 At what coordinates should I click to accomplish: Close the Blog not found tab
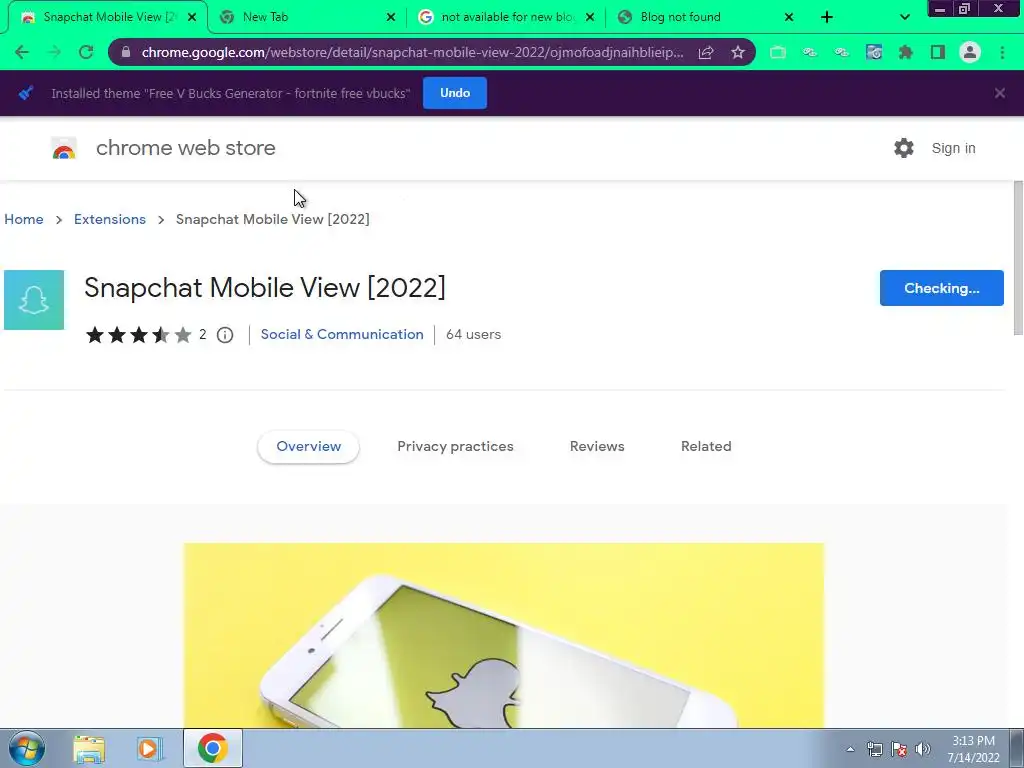coord(788,17)
